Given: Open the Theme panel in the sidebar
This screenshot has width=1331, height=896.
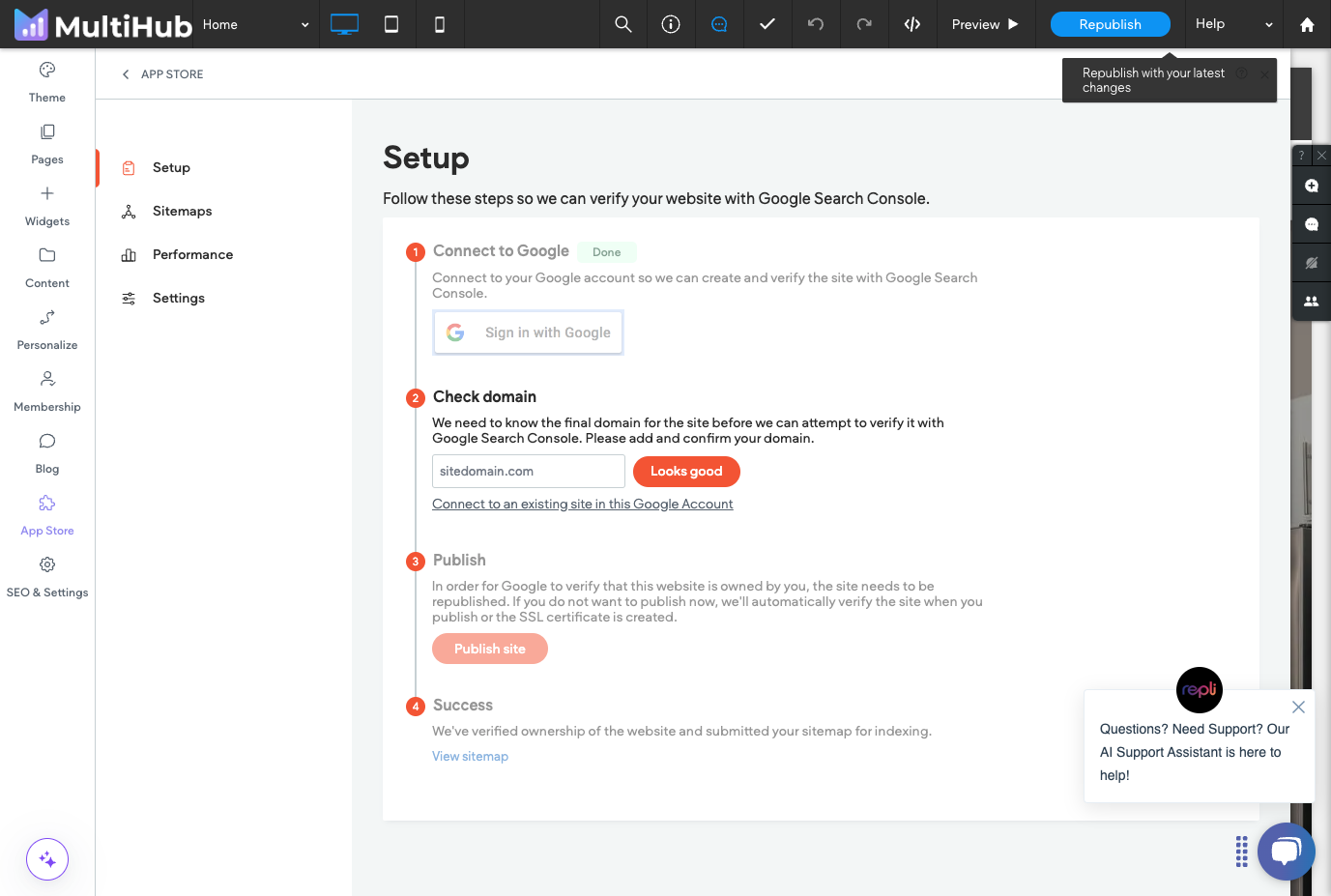Looking at the screenshot, I should click(47, 83).
